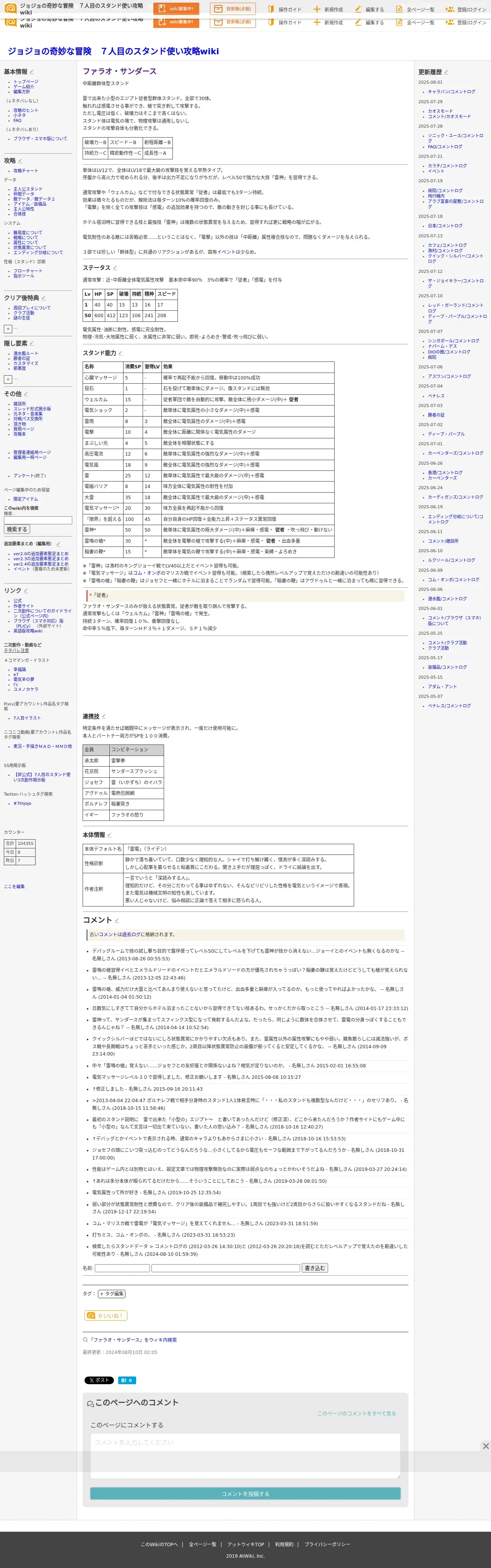491x1568 pixels.
Task: Click the + タグ編集 tag edit button
Action: click(x=112, y=1294)
